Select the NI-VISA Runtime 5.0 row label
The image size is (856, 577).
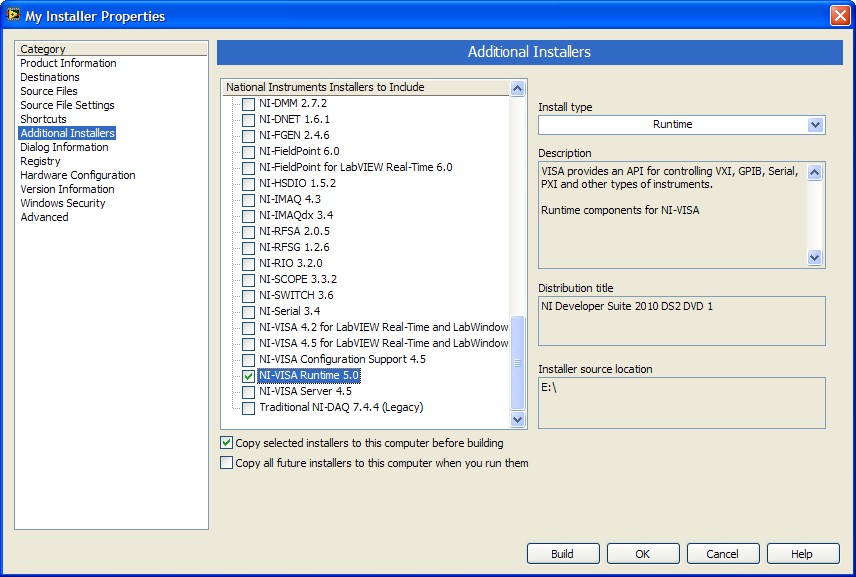click(308, 376)
